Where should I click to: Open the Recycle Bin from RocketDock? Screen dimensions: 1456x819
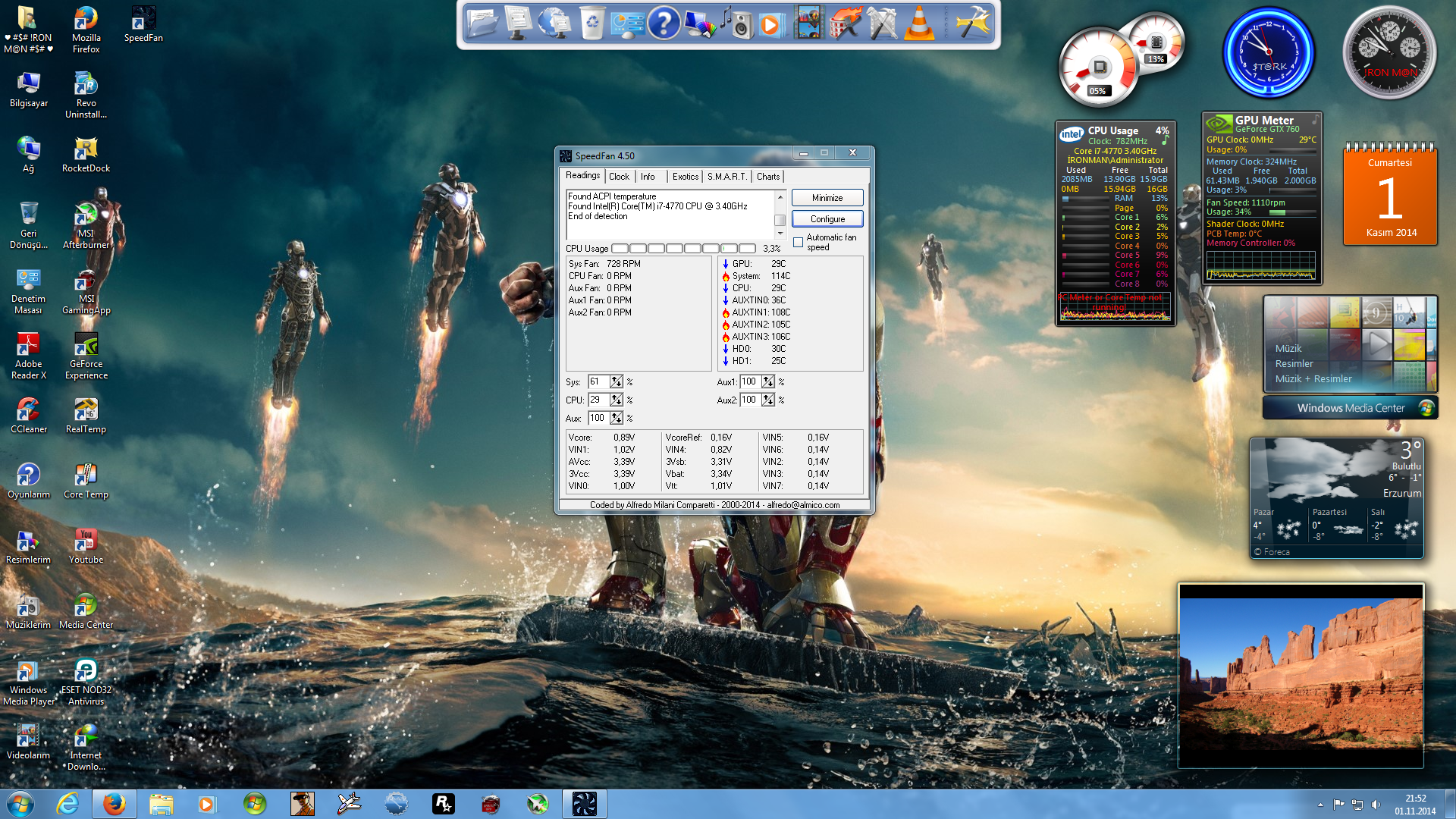pyautogui.click(x=592, y=23)
